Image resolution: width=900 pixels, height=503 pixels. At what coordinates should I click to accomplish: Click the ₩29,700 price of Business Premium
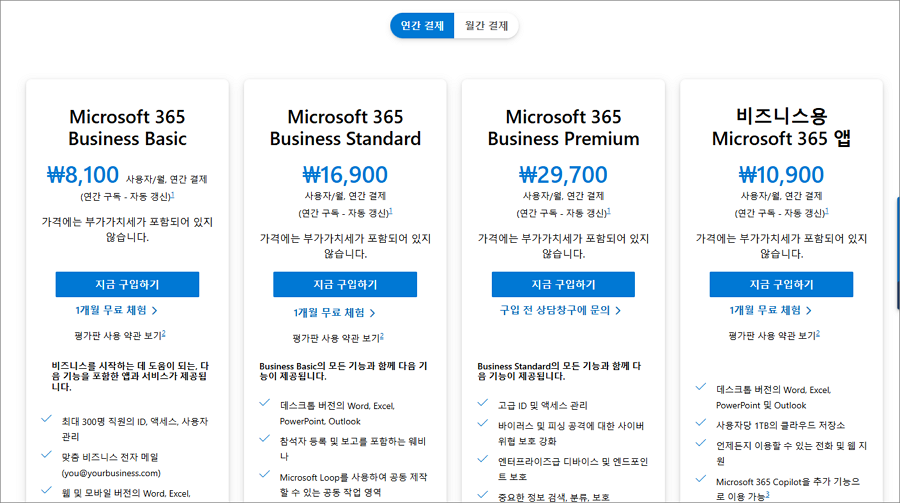tap(563, 175)
